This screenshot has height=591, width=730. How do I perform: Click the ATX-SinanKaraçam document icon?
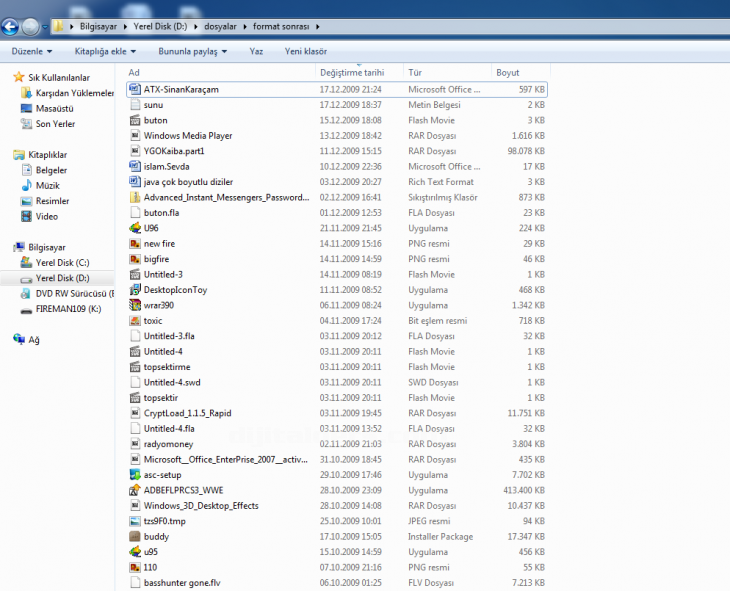click(135, 90)
